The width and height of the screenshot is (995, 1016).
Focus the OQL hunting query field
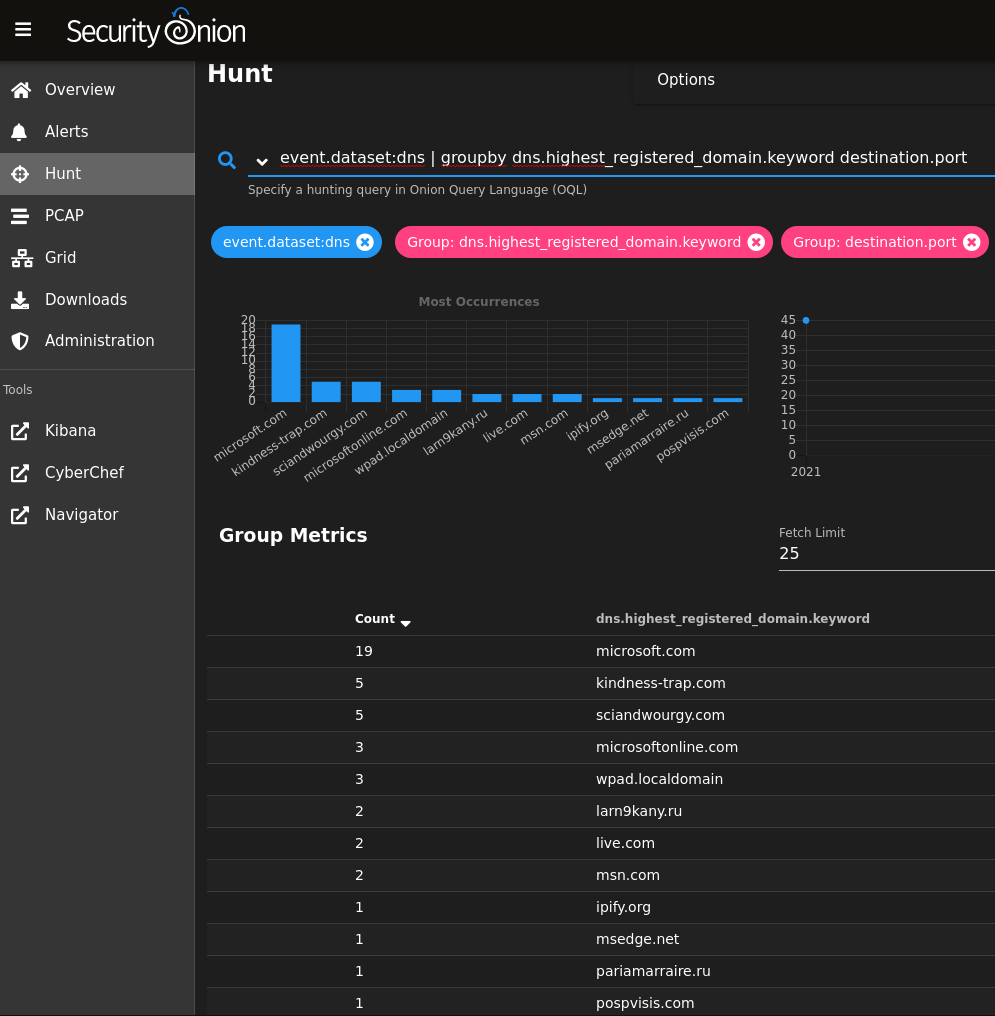click(x=623, y=158)
